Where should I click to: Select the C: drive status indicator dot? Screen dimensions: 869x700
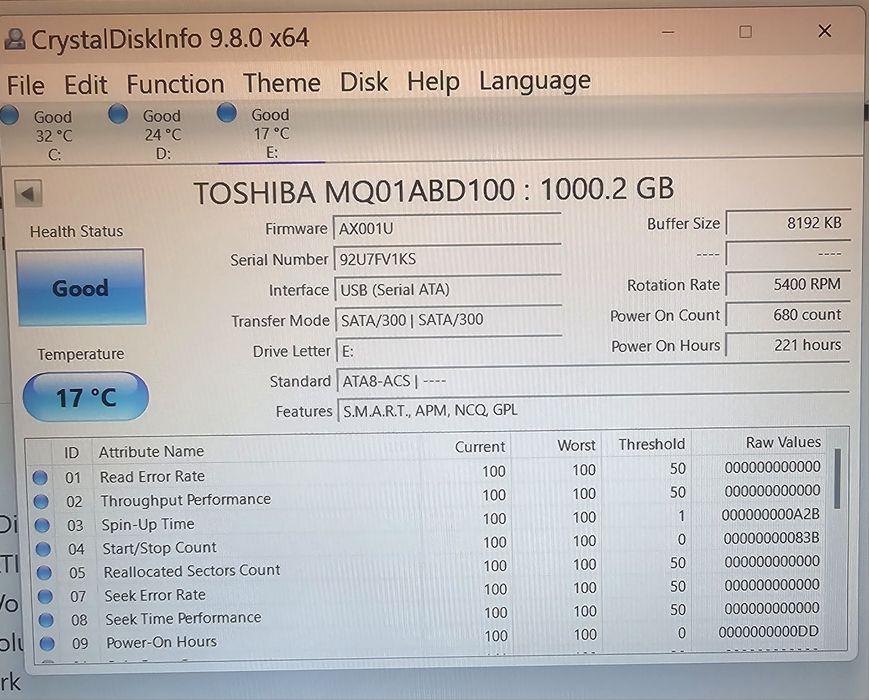(9, 115)
